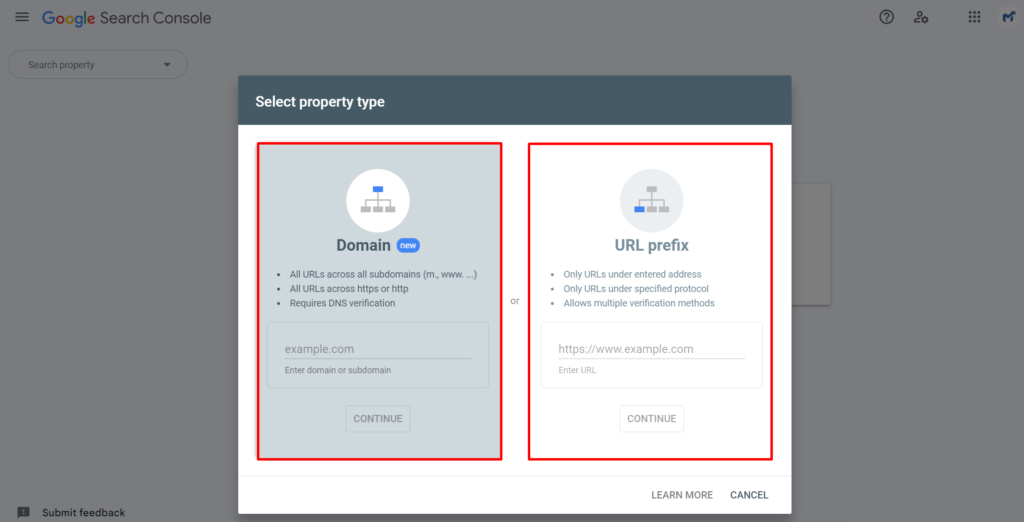Click 'Allows multiple verification methods' bullet
1024x522 pixels.
pos(639,303)
